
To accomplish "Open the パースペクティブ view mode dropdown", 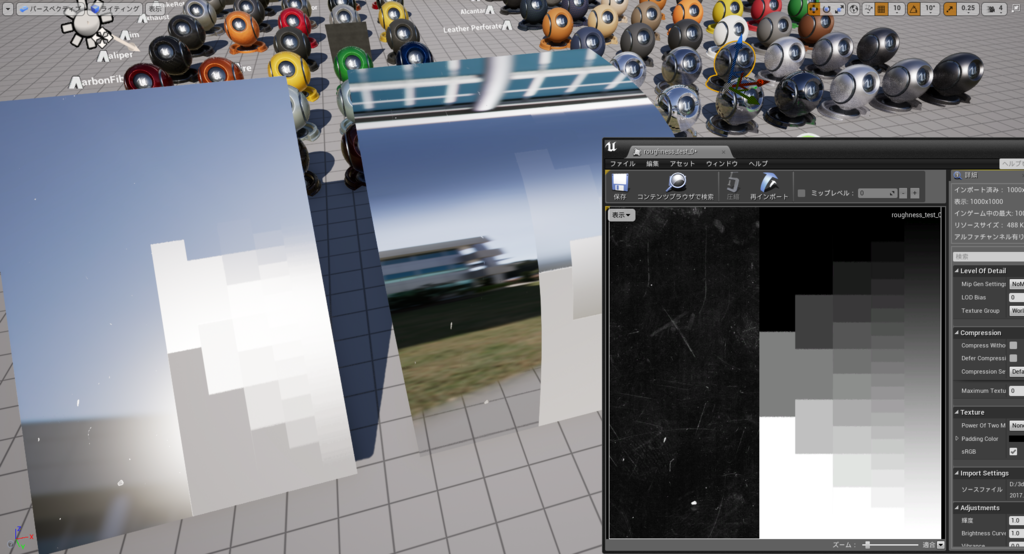I will point(51,9).
